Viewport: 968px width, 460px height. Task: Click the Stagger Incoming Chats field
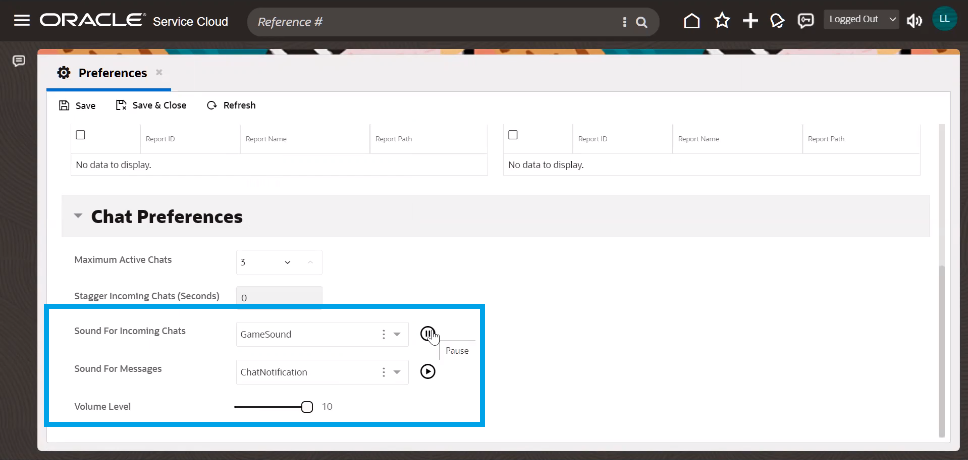tap(279, 296)
